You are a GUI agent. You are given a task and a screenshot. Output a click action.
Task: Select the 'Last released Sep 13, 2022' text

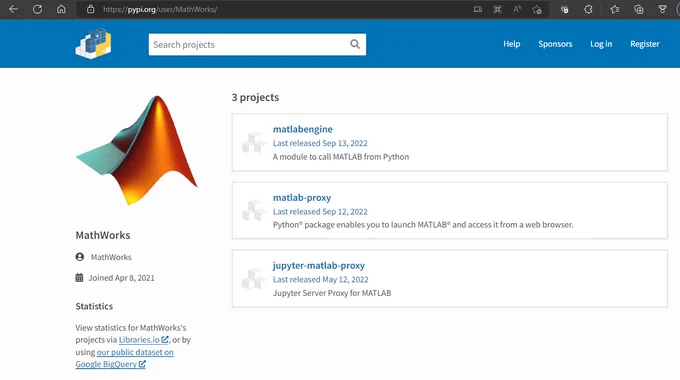(320, 143)
